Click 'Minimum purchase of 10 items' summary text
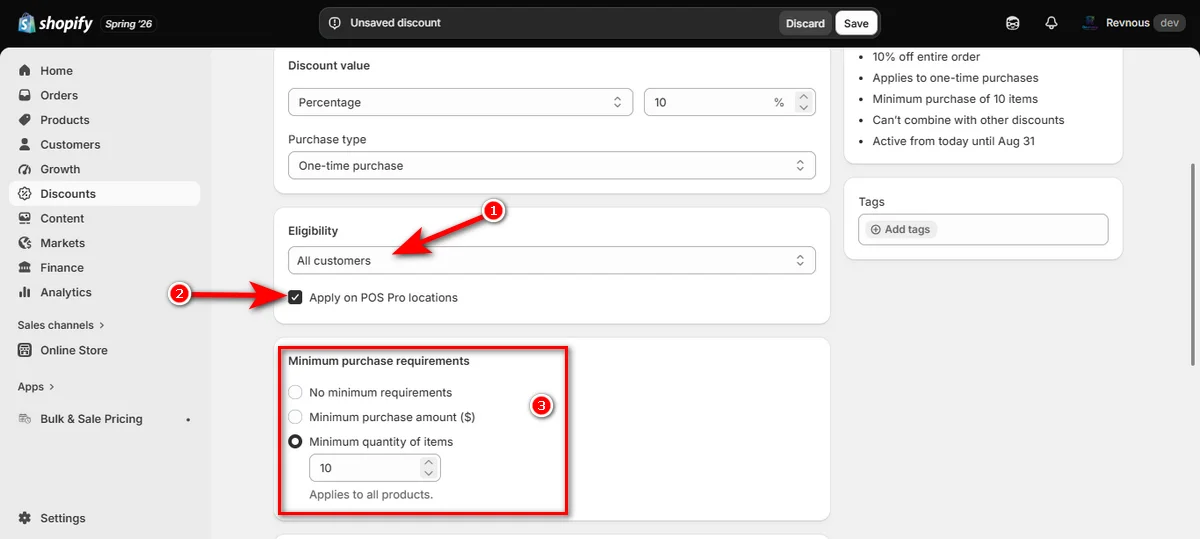 click(x=955, y=99)
